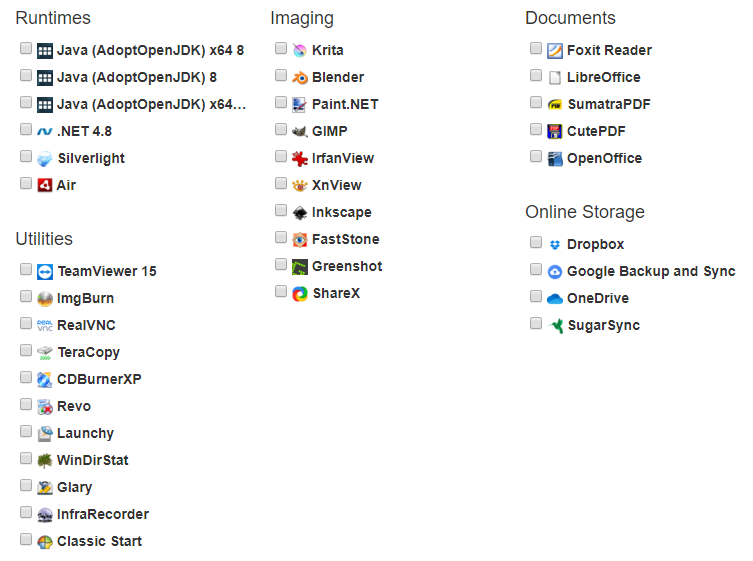Click the ShareX colorful ring icon
The height and width of the screenshot is (561, 753).
pyautogui.click(x=300, y=293)
